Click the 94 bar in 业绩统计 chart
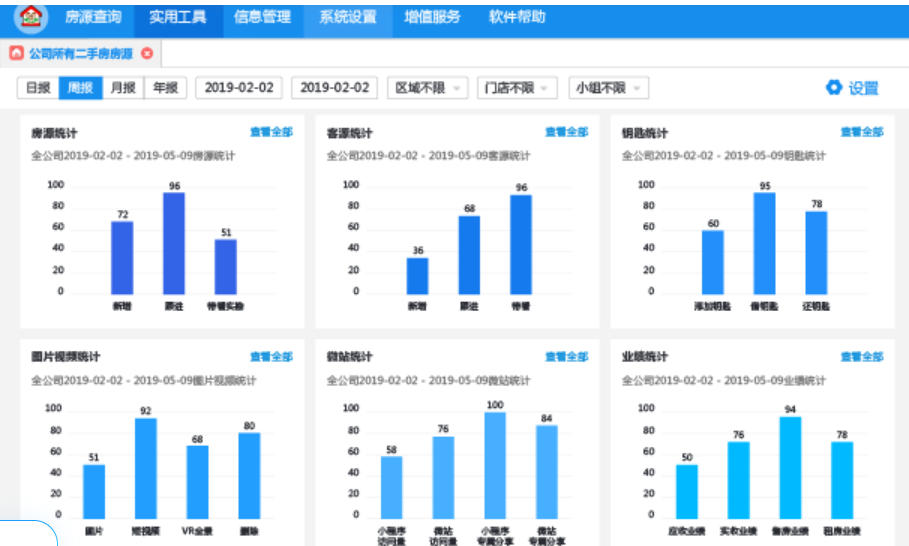 click(790, 467)
